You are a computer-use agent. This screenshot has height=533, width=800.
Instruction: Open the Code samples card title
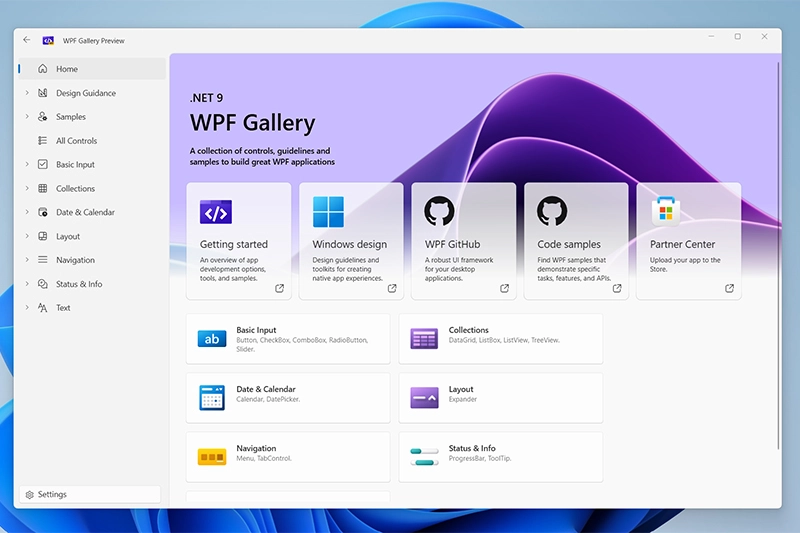point(569,244)
